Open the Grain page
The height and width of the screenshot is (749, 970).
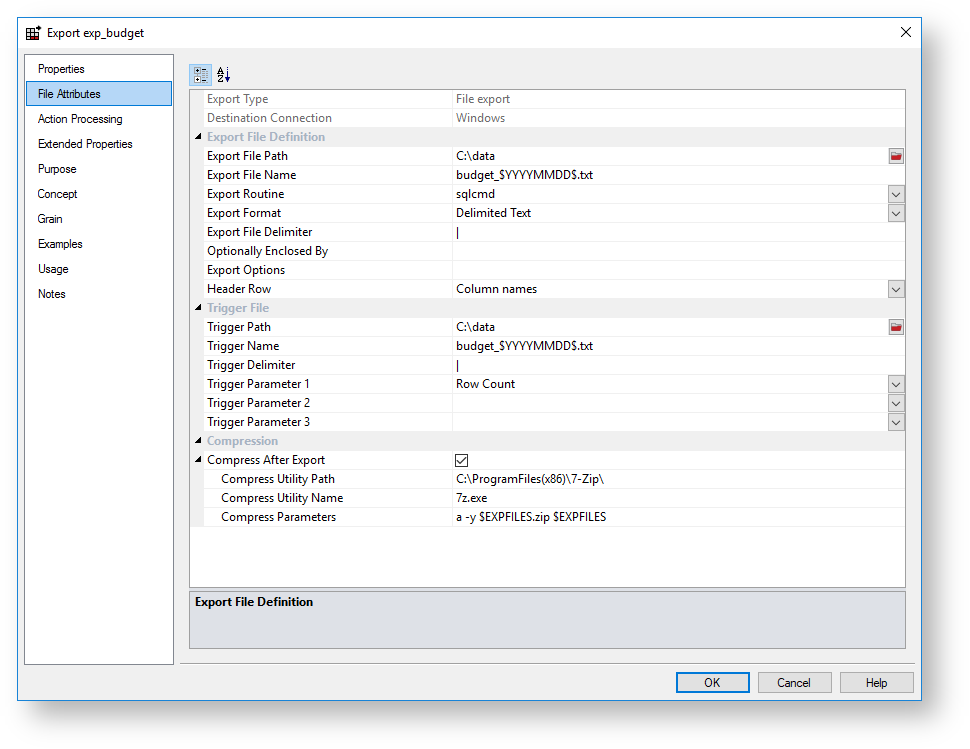click(x=99, y=219)
